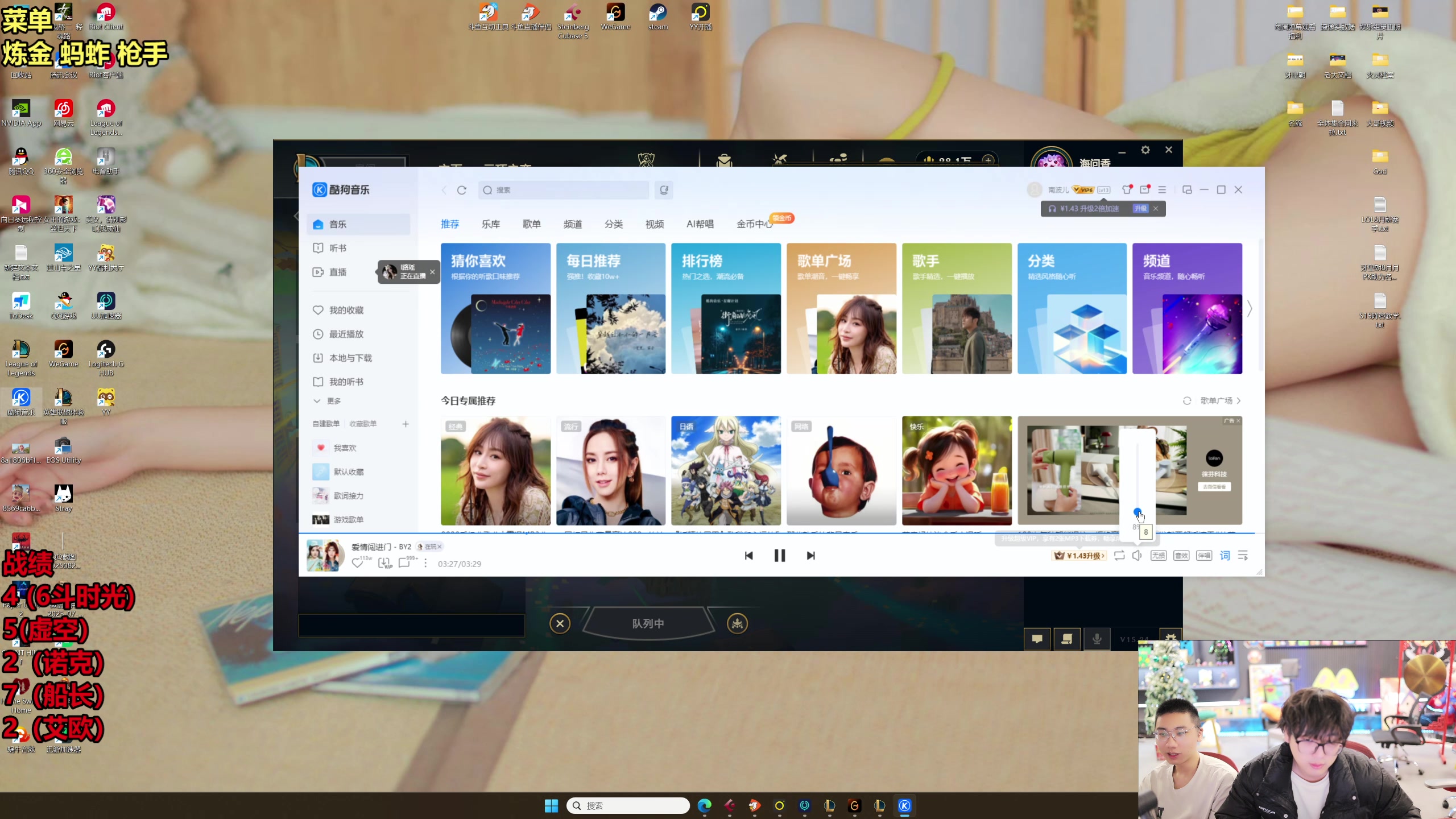The height and width of the screenshot is (819, 1456).
Task: Switch to the 乐库 tab
Action: coord(490,224)
